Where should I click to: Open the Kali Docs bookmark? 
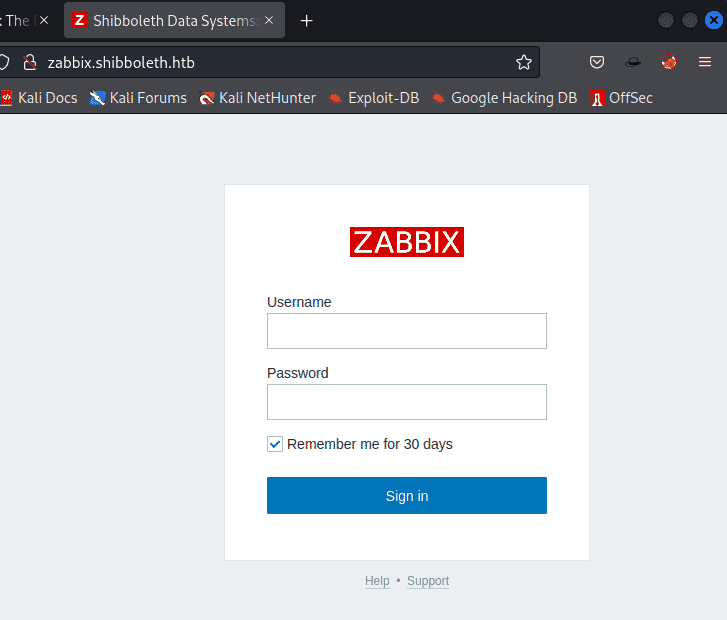pos(39,98)
